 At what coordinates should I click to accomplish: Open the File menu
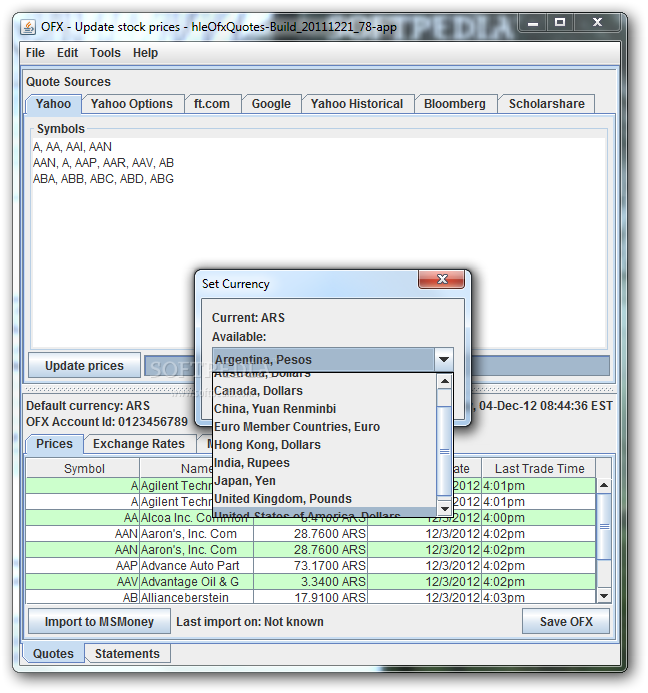(x=35, y=53)
